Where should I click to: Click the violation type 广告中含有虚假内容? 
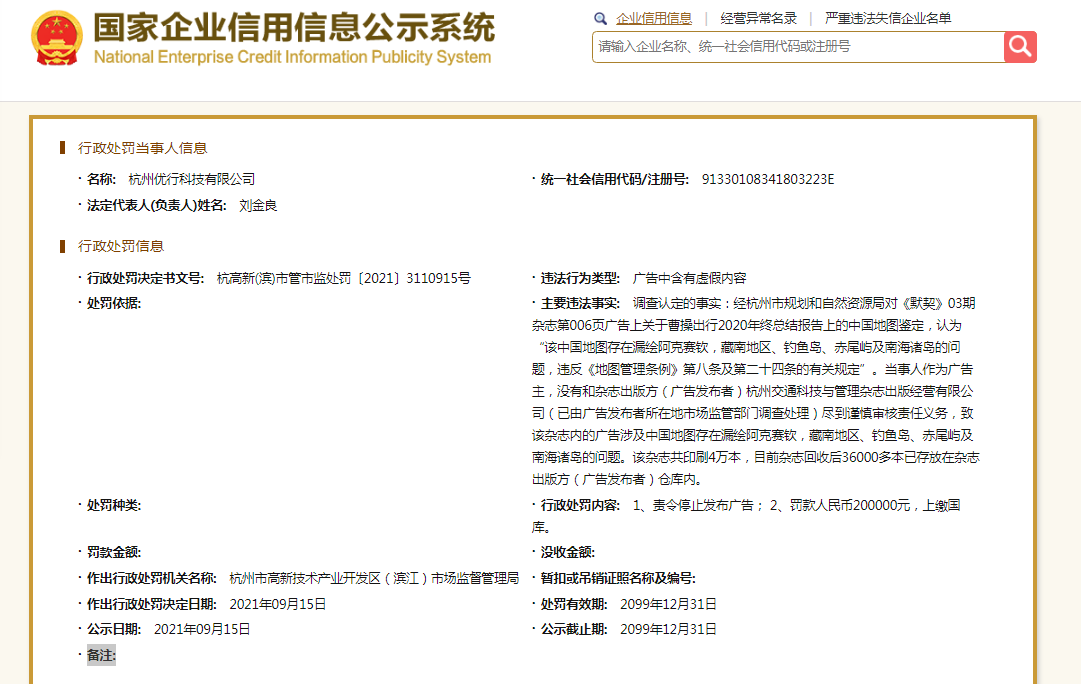689,279
